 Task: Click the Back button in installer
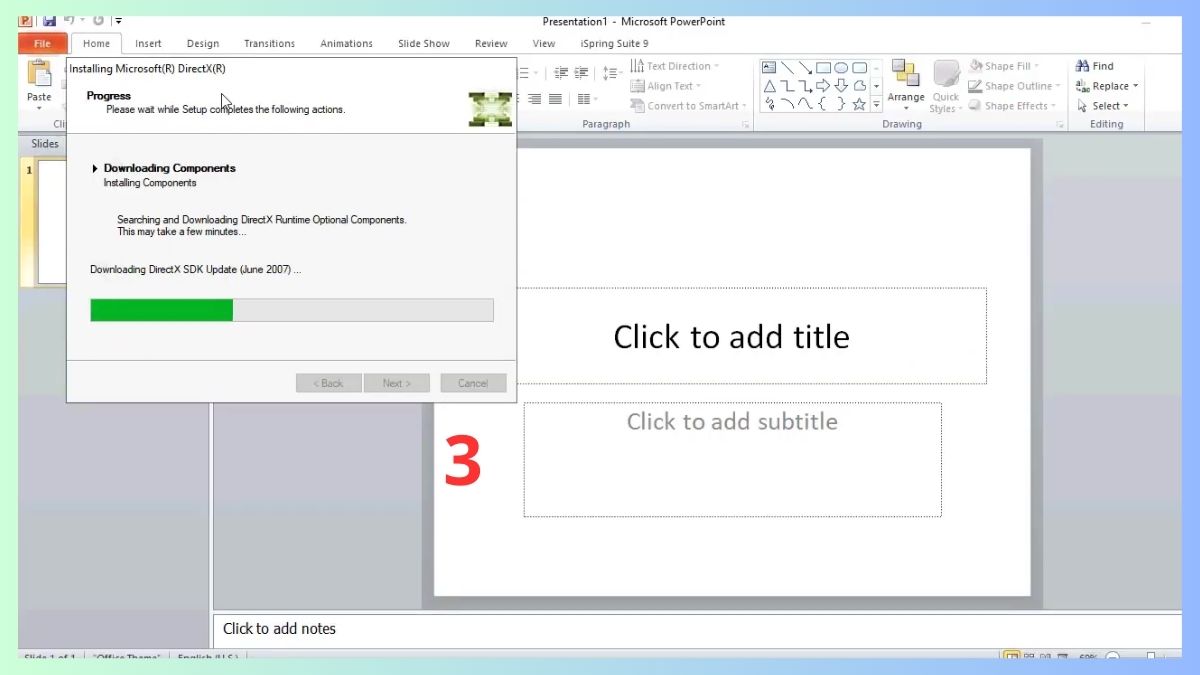(x=328, y=383)
